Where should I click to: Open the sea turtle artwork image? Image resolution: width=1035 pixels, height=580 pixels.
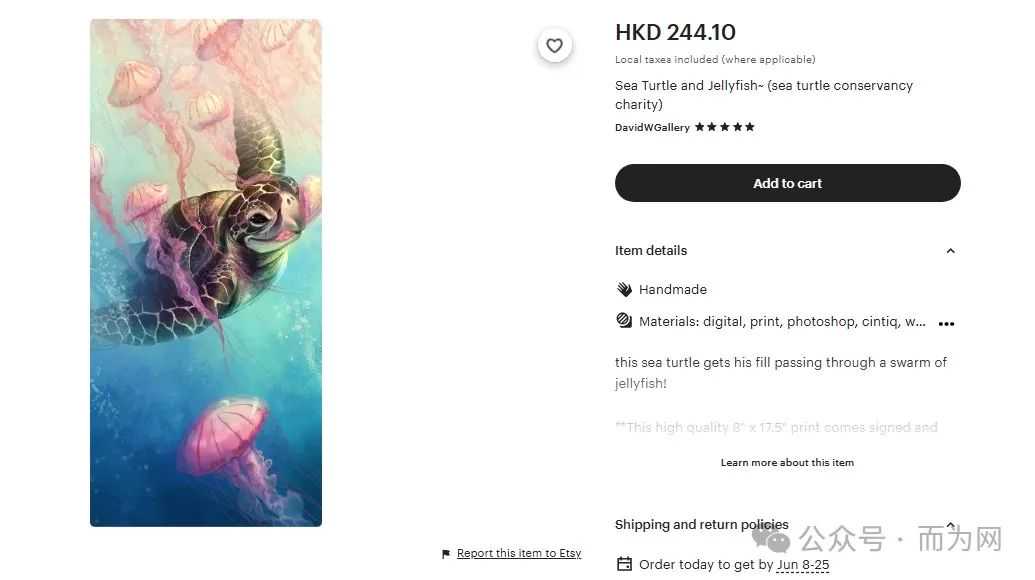pyautogui.click(x=206, y=273)
